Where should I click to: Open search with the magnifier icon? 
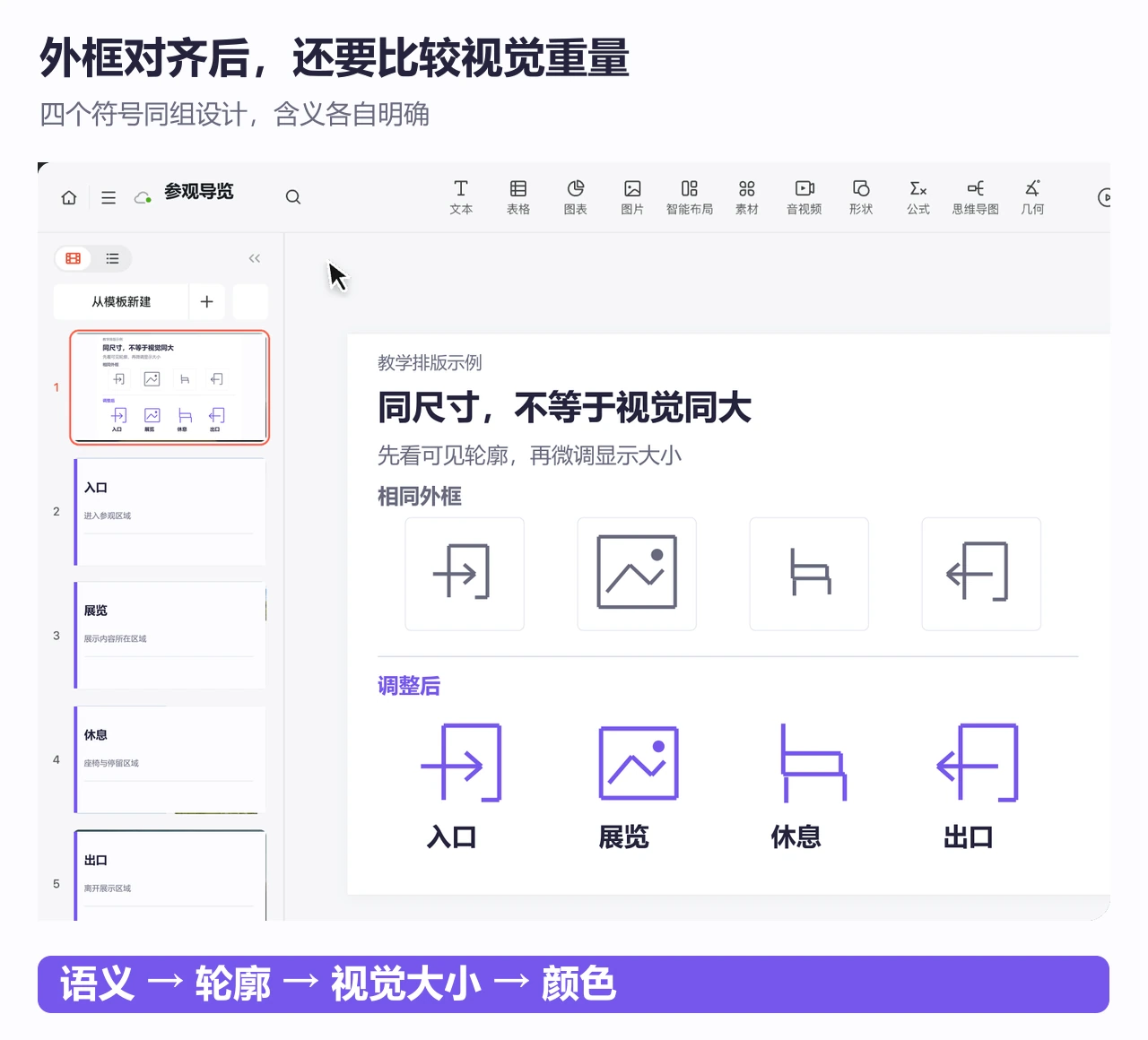pyautogui.click(x=293, y=197)
